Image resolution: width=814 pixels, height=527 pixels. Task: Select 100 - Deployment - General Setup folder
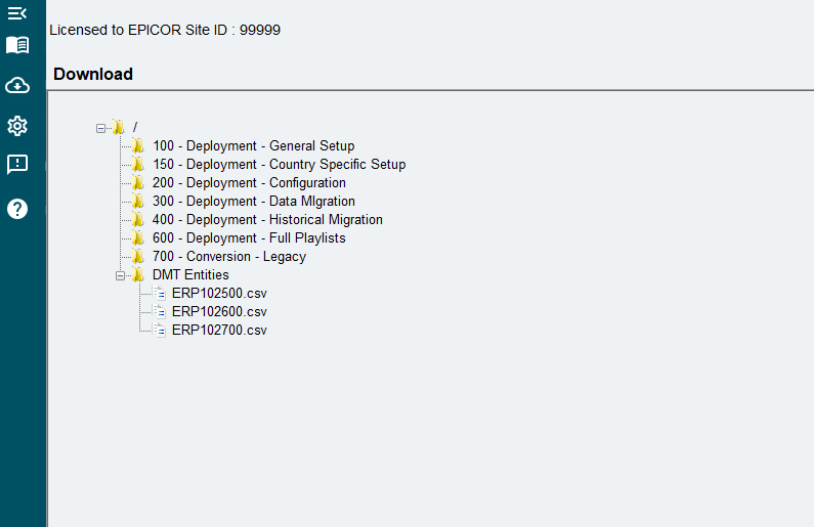pyautogui.click(x=253, y=146)
